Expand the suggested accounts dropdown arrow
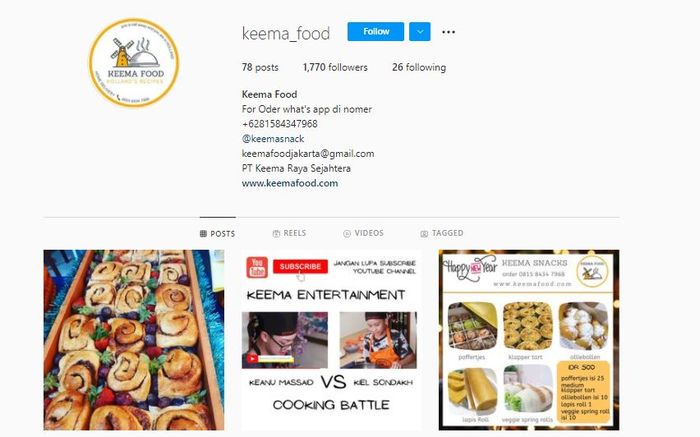This screenshot has width=700, height=437. [420, 32]
